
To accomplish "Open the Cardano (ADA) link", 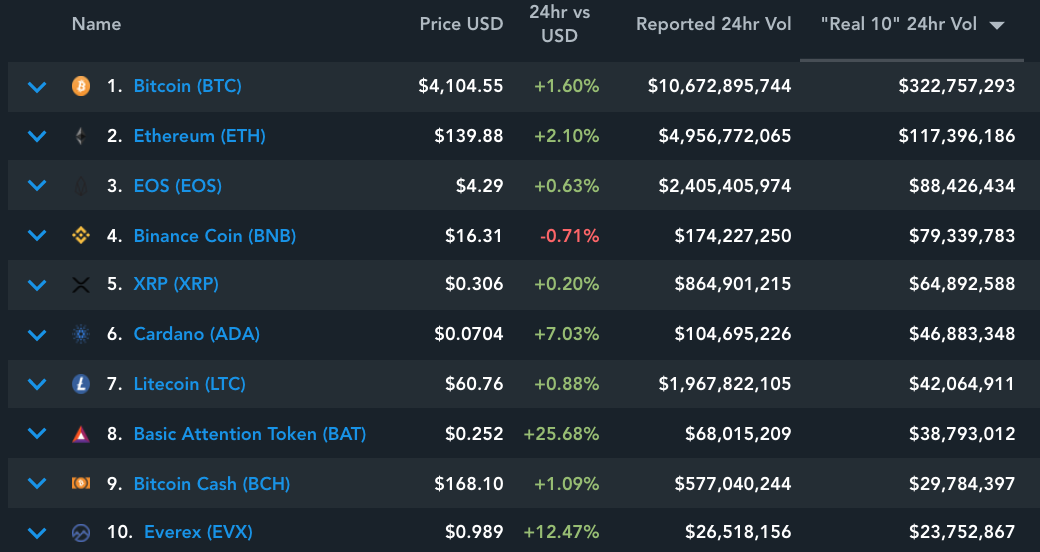I will pos(196,335).
